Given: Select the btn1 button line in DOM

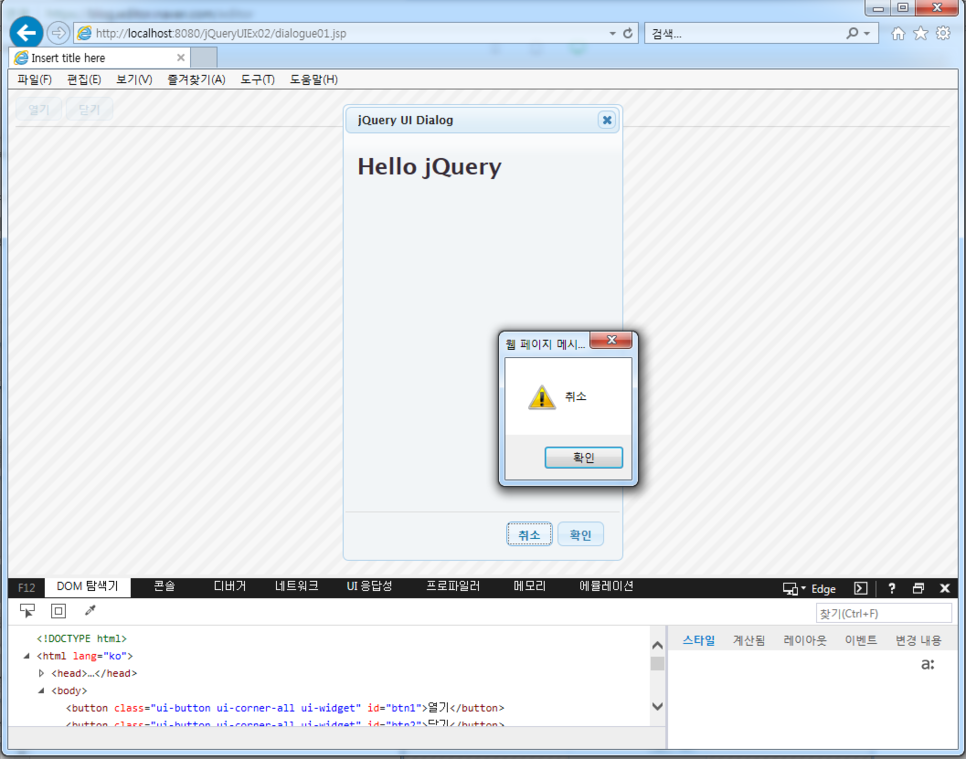Looking at the screenshot, I should point(285,708).
